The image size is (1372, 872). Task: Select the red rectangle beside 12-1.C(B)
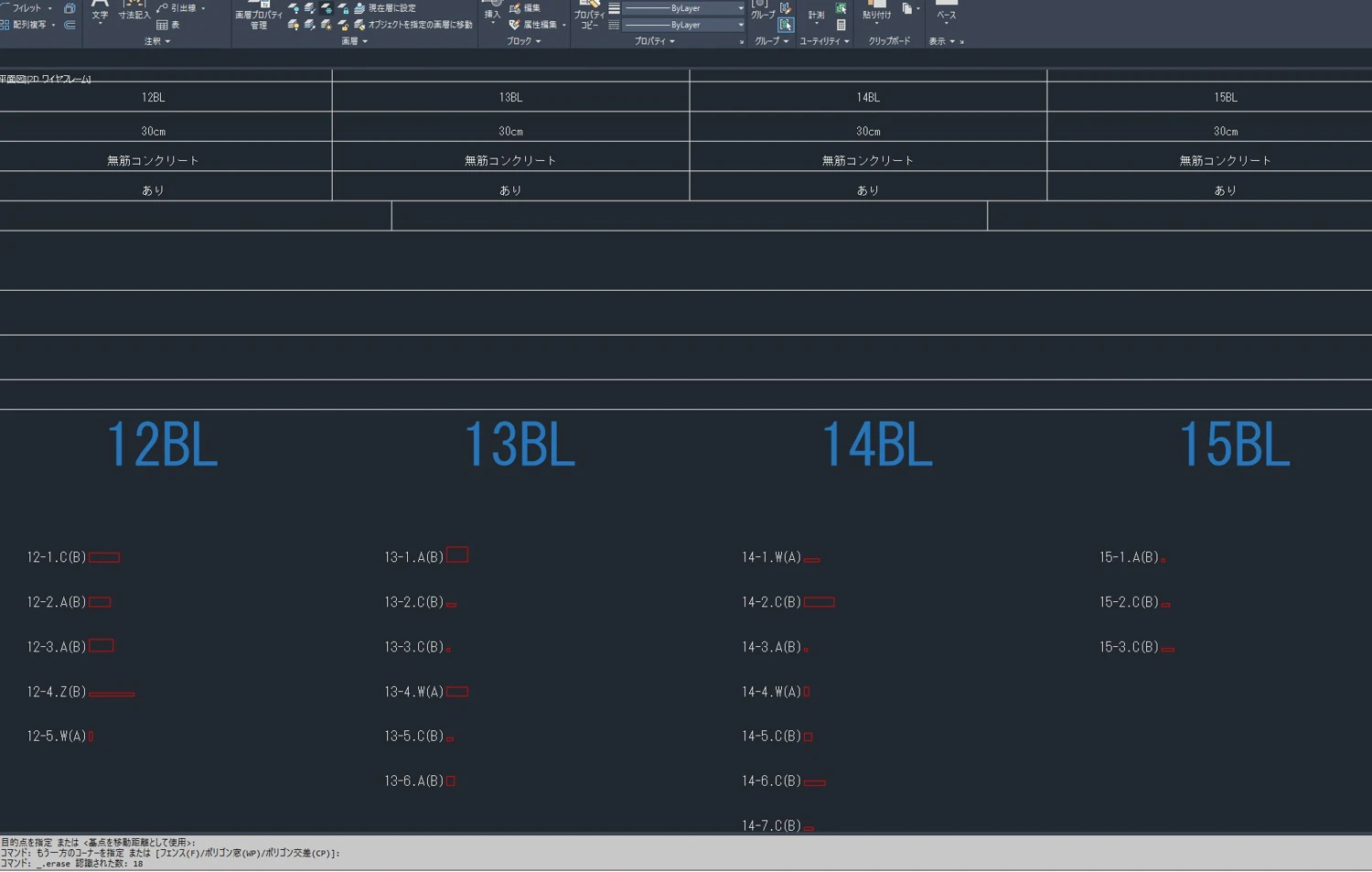coord(104,557)
